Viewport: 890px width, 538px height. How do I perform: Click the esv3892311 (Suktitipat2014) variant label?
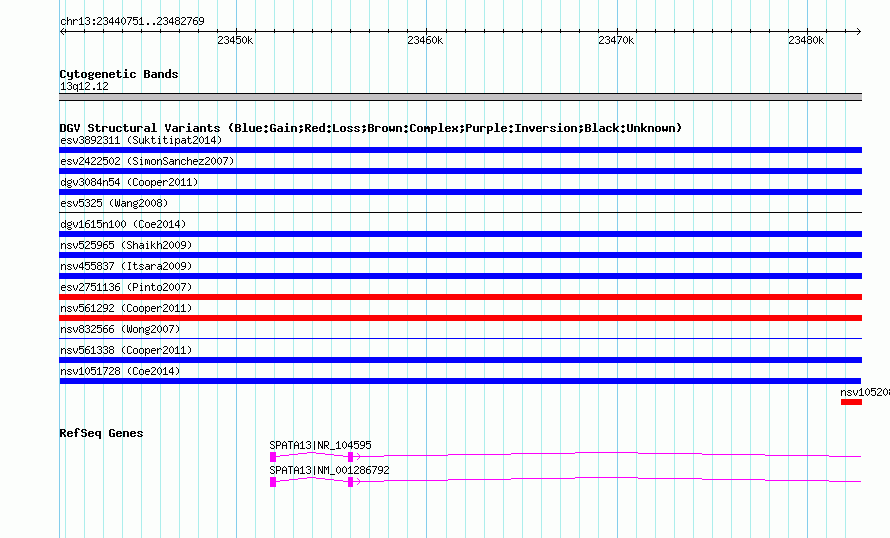141,140
